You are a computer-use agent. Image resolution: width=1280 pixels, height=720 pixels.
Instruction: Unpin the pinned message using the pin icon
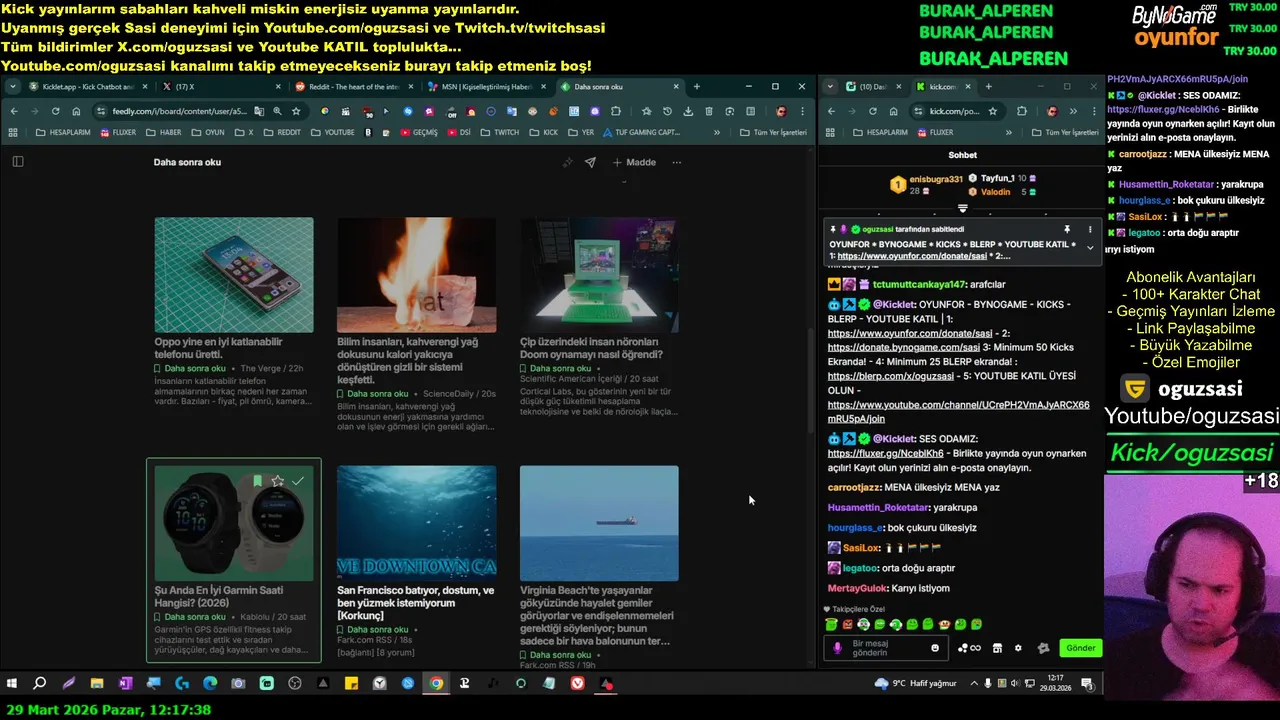[x=1067, y=229]
